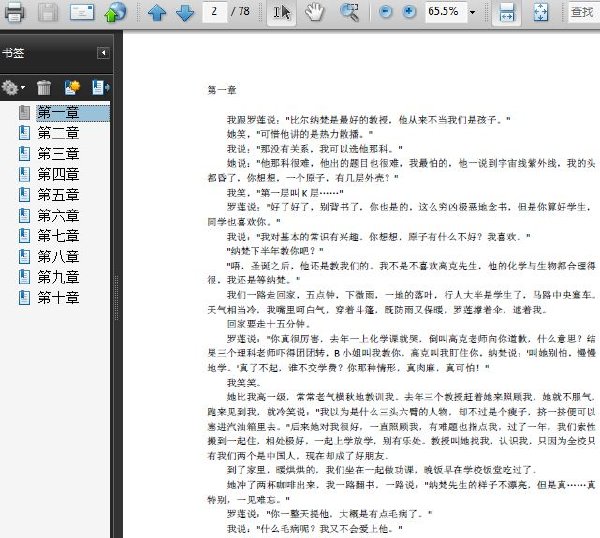Go to previous page with up arrow

tap(157, 12)
